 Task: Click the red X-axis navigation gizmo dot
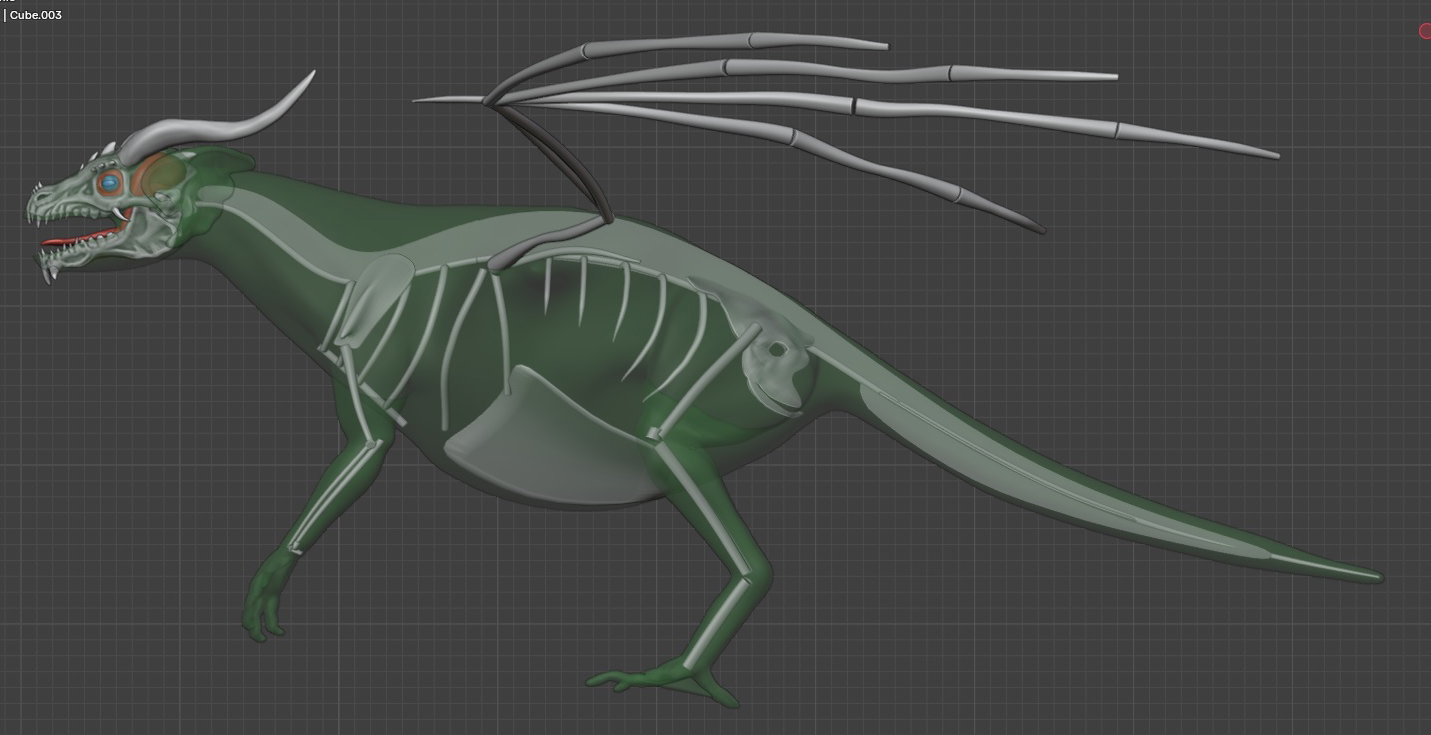point(1425,31)
